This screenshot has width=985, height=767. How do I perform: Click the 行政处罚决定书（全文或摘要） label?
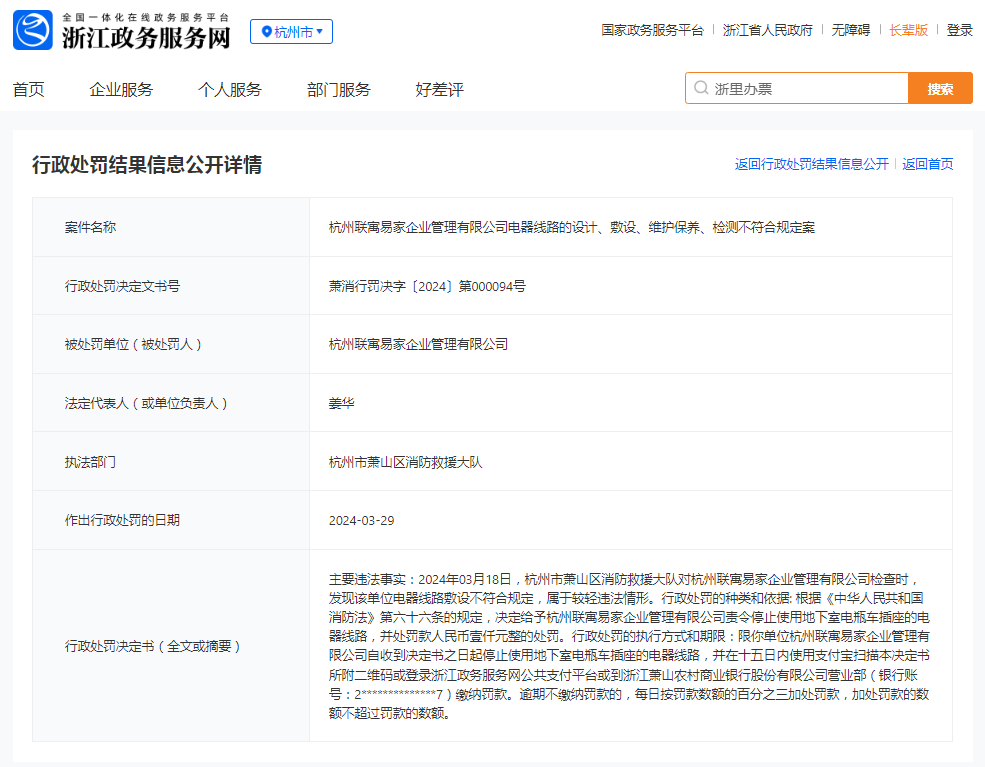point(153,646)
